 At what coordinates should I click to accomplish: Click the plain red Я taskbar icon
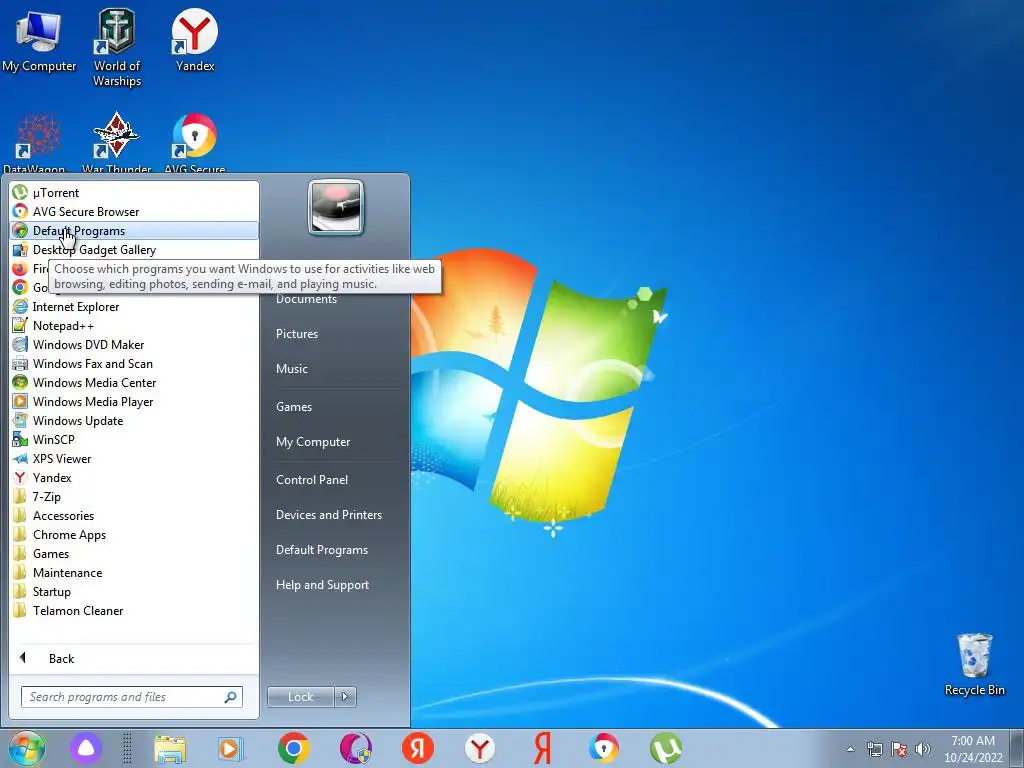542,748
